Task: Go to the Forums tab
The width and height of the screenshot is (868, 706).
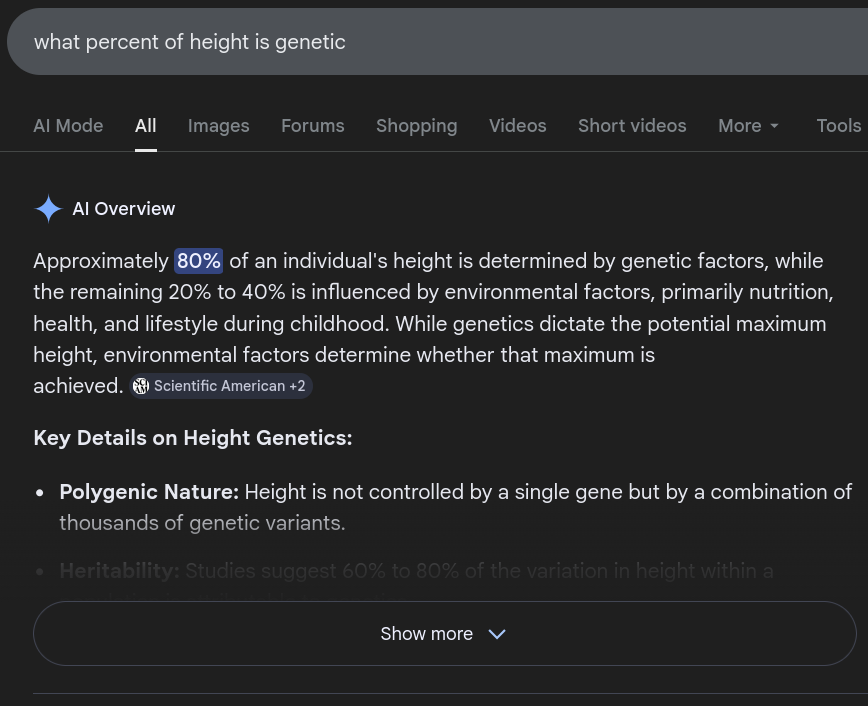Action: [312, 126]
